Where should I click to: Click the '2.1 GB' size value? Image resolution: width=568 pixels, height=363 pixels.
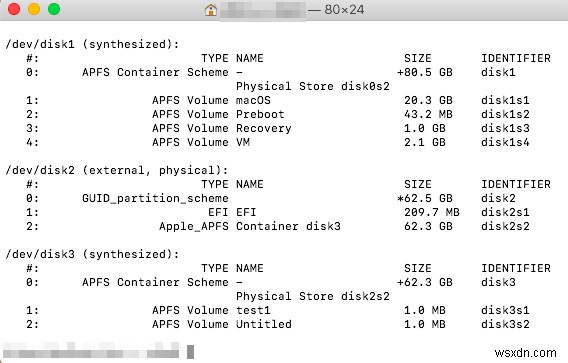pyautogui.click(x=425, y=142)
